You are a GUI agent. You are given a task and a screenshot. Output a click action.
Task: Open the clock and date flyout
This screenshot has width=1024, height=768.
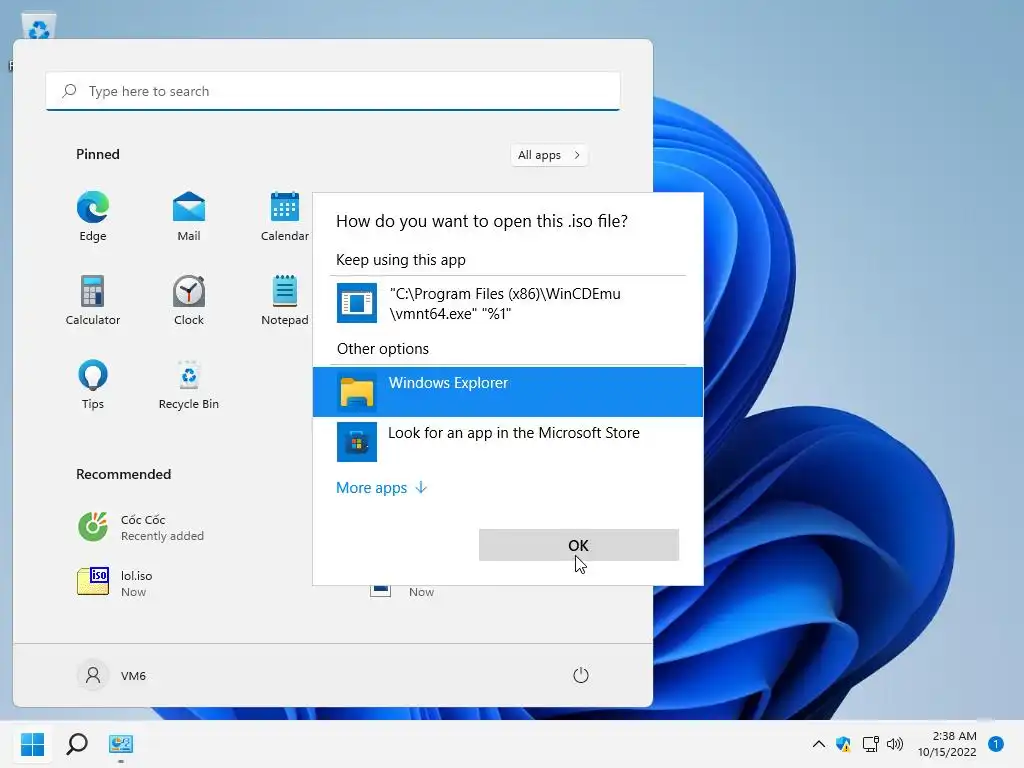click(947, 744)
